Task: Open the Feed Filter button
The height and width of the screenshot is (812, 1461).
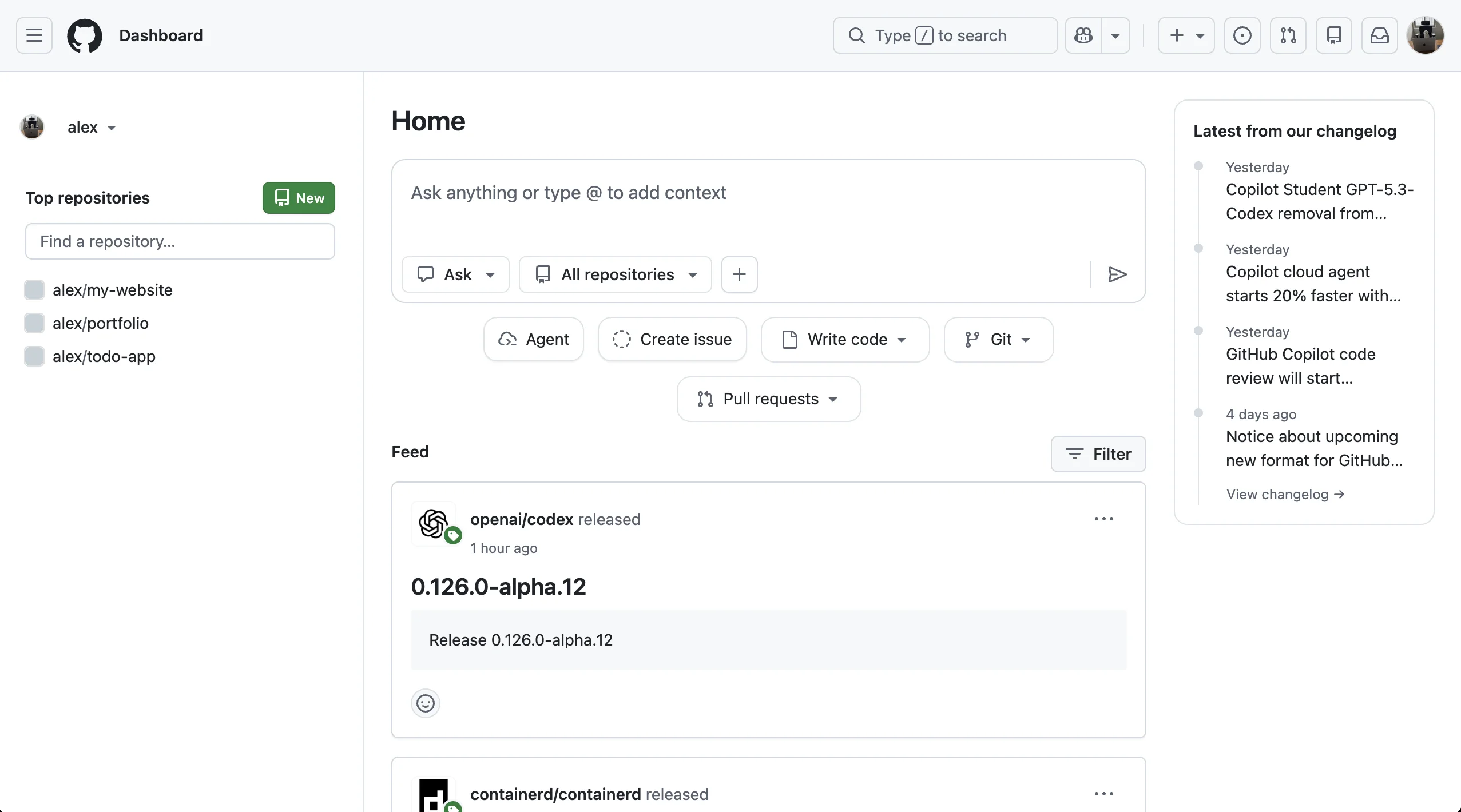Action: tap(1098, 454)
